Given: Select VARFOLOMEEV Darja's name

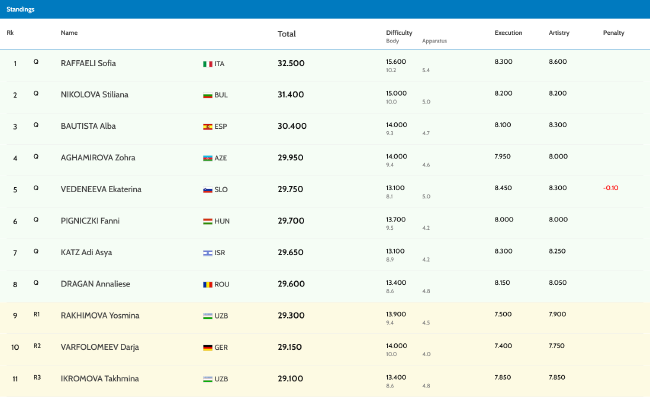Looking at the screenshot, I should point(100,347).
